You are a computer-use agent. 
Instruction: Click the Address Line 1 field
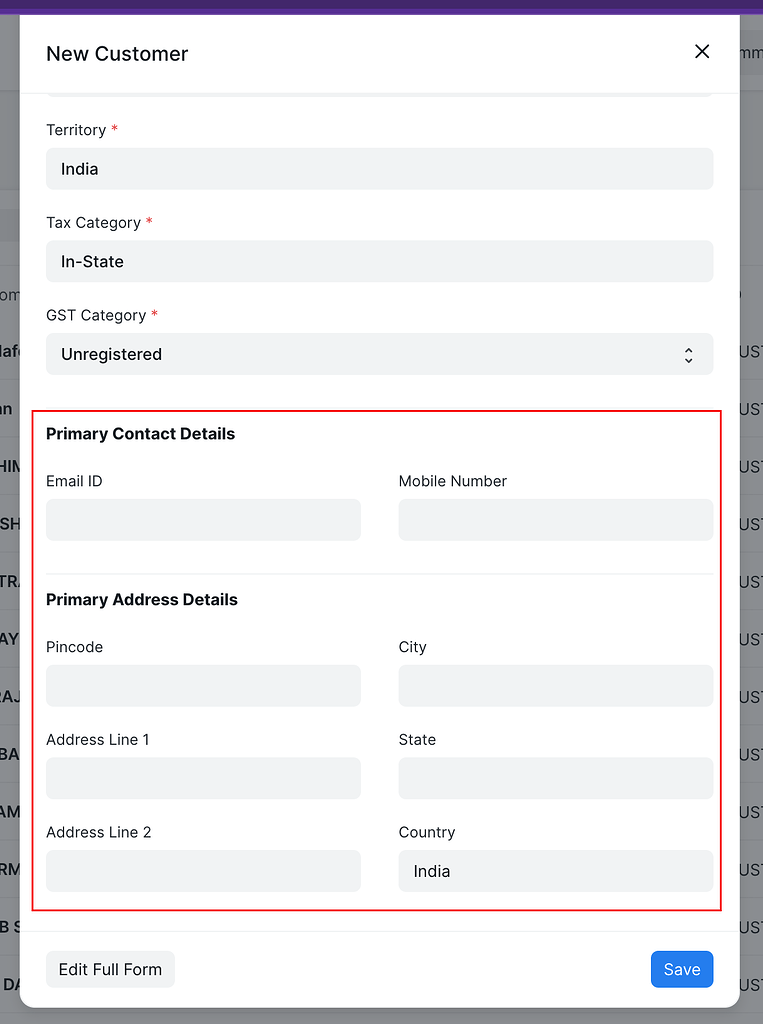tap(203, 778)
